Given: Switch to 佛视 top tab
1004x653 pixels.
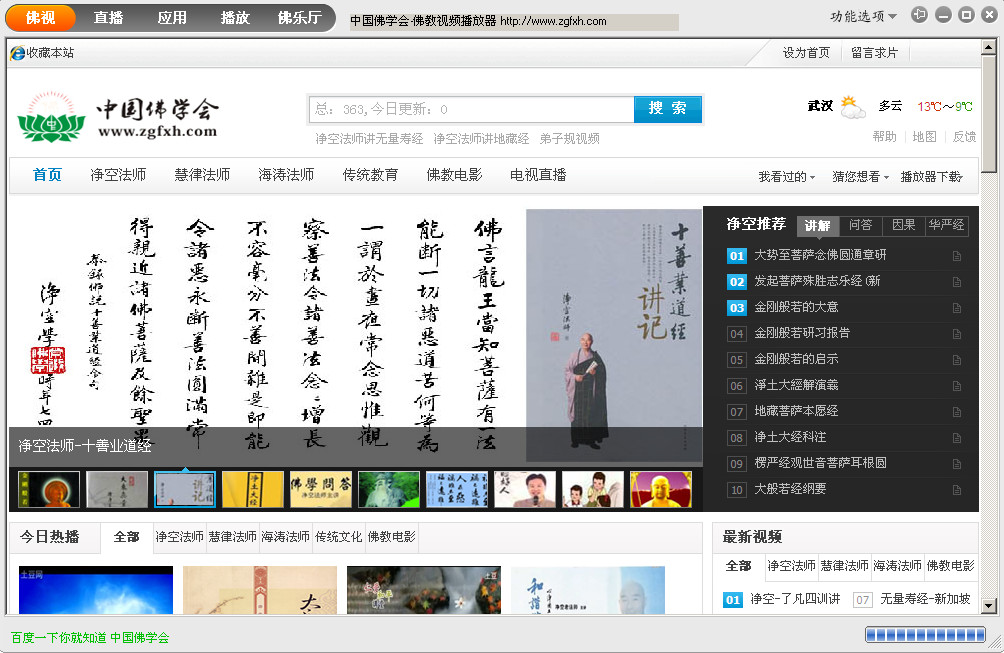Looking at the screenshot, I should (x=40, y=18).
